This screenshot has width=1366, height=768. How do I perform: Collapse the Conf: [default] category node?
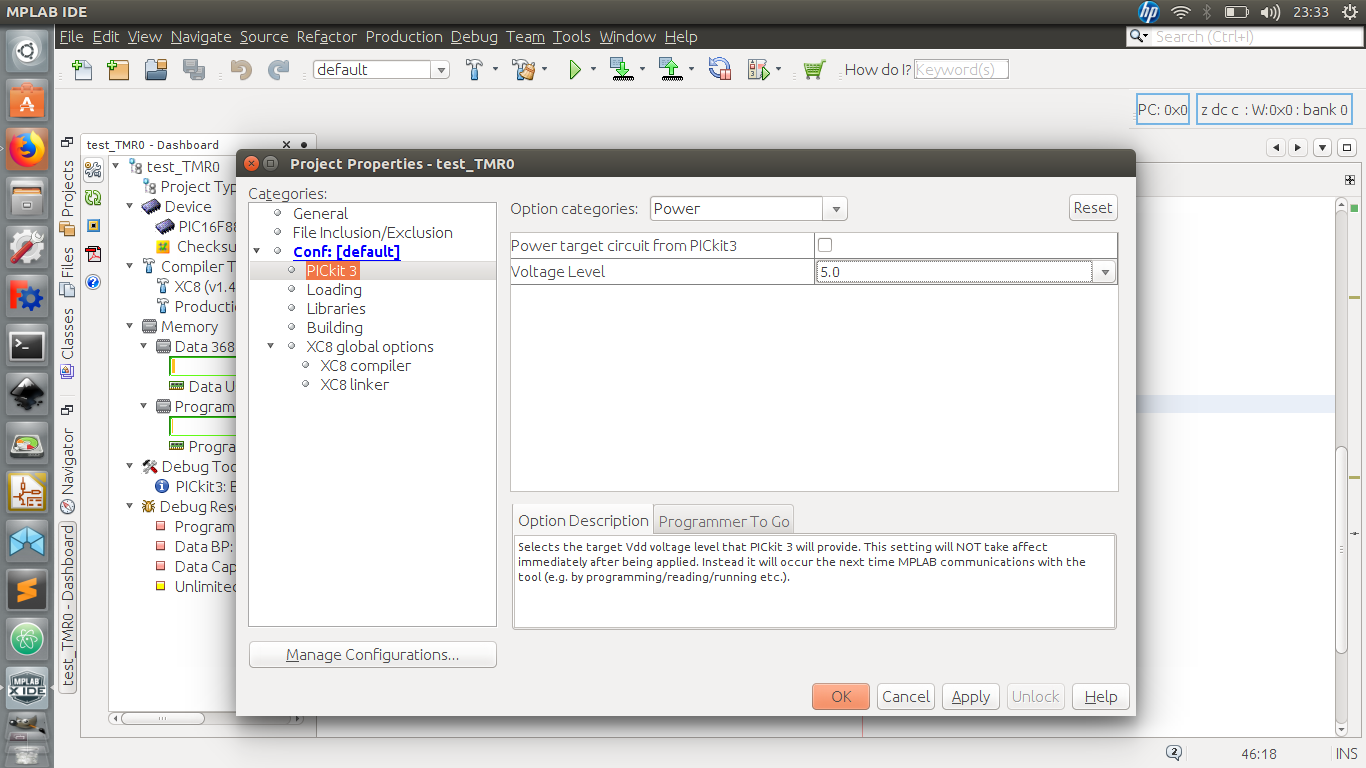point(258,252)
